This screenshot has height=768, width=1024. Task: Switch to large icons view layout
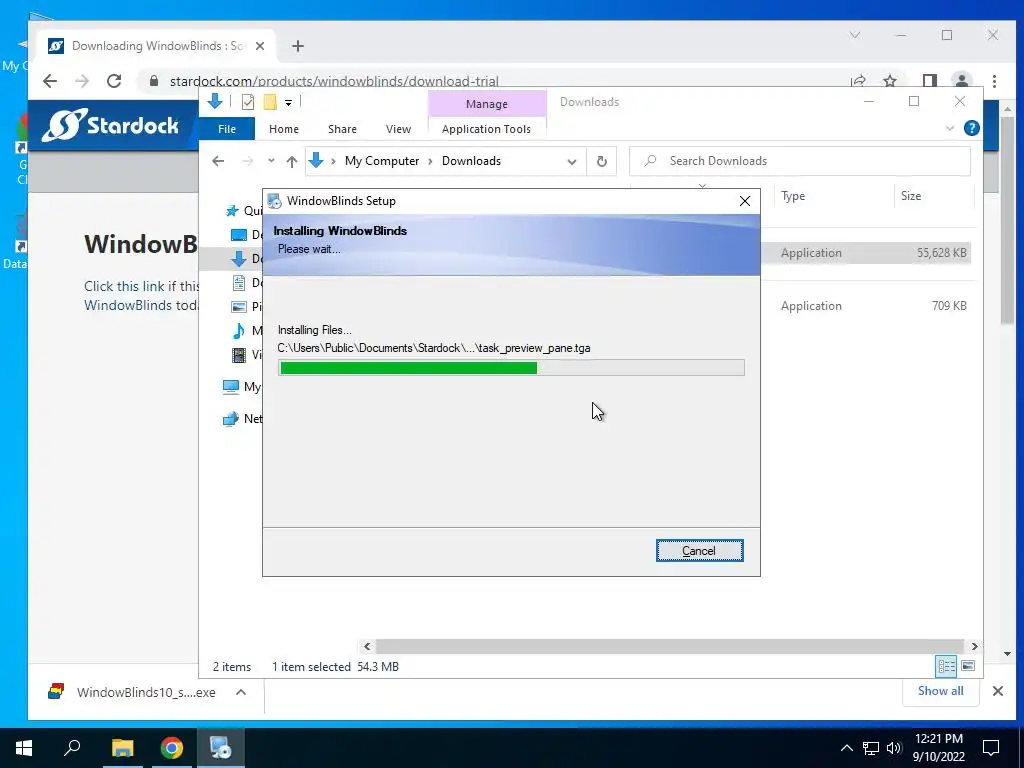coord(968,666)
